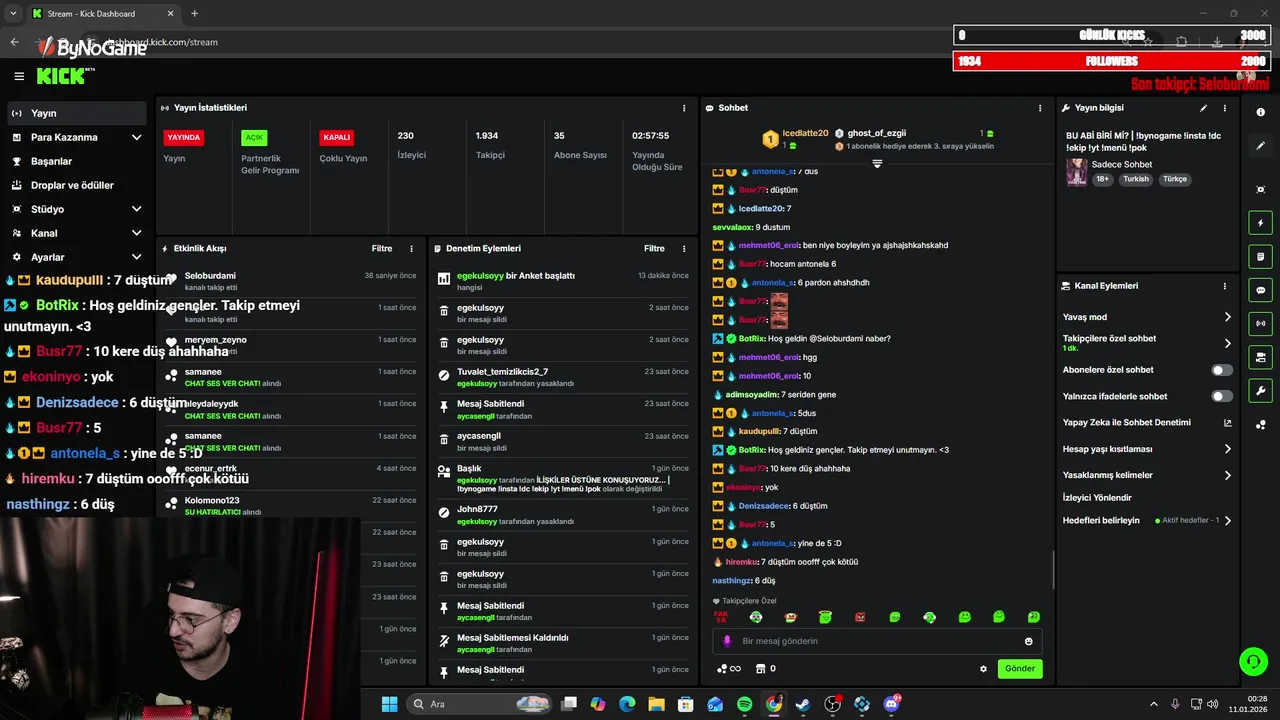The height and width of the screenshot is (720, 1280).
Task: Click the headset support bubble
Action: [1253, 661]
